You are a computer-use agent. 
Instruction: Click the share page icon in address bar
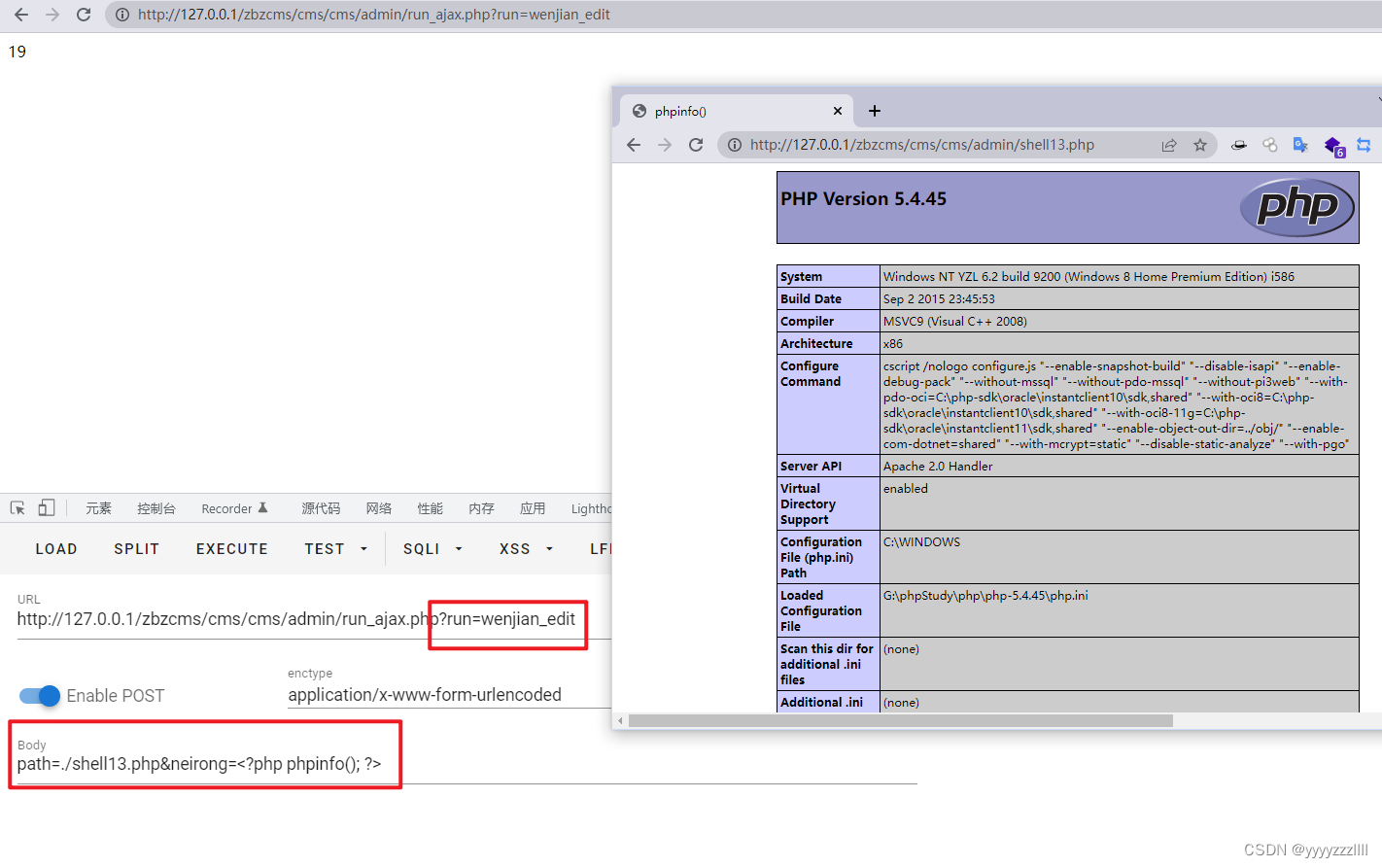[x=1169, y=145]
